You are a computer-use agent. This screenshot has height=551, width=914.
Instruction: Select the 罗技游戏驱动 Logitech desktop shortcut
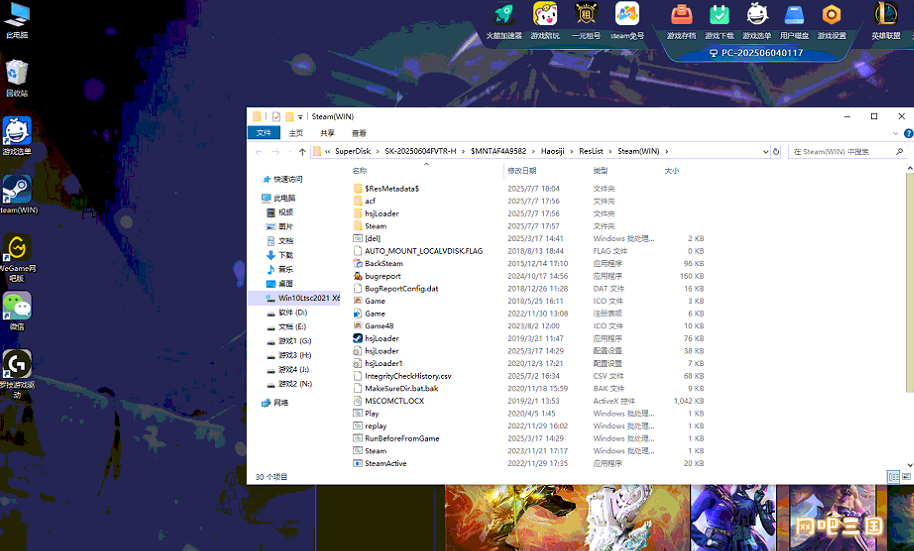click(x=17, y=374)
